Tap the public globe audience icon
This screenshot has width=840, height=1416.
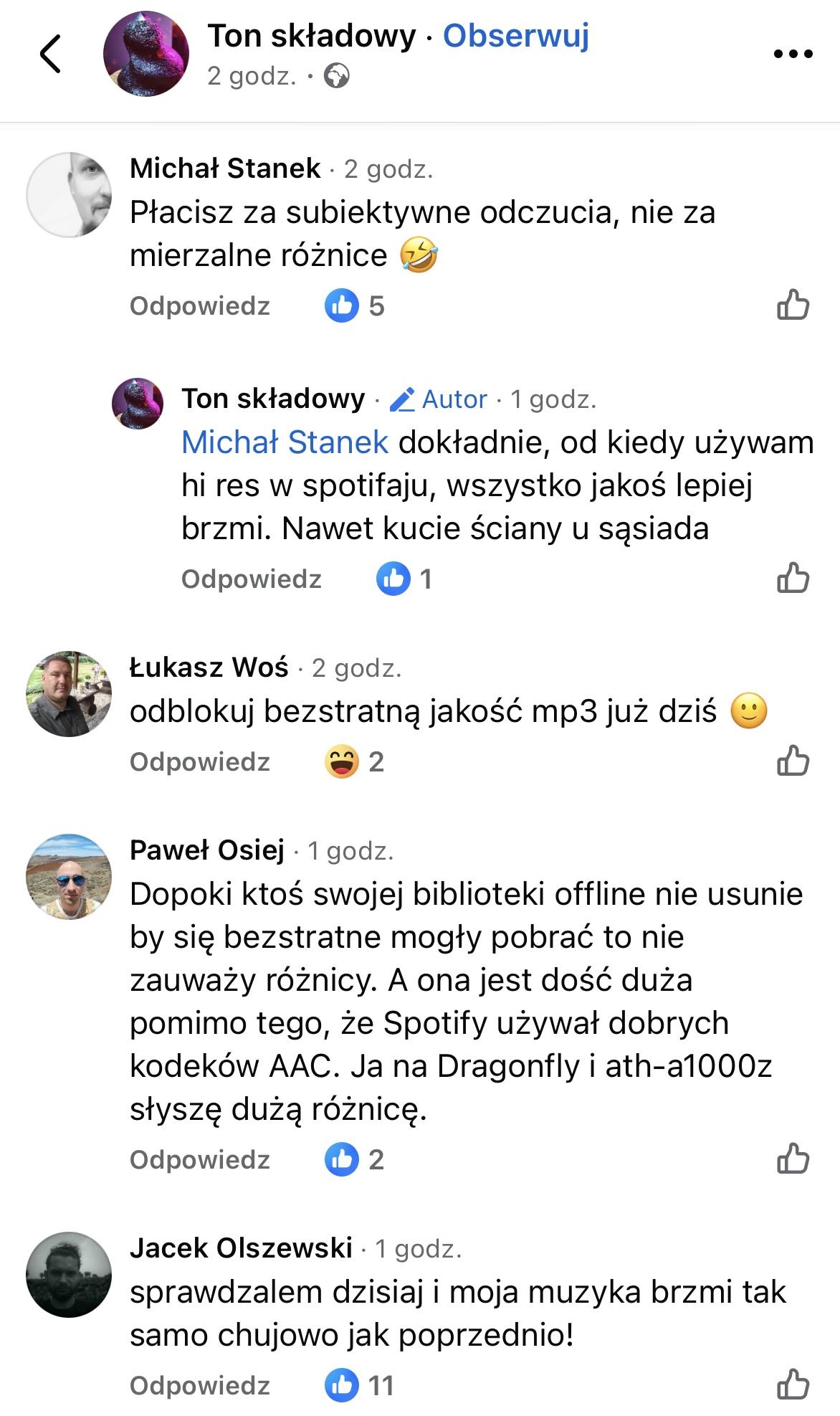click(337, 75)
